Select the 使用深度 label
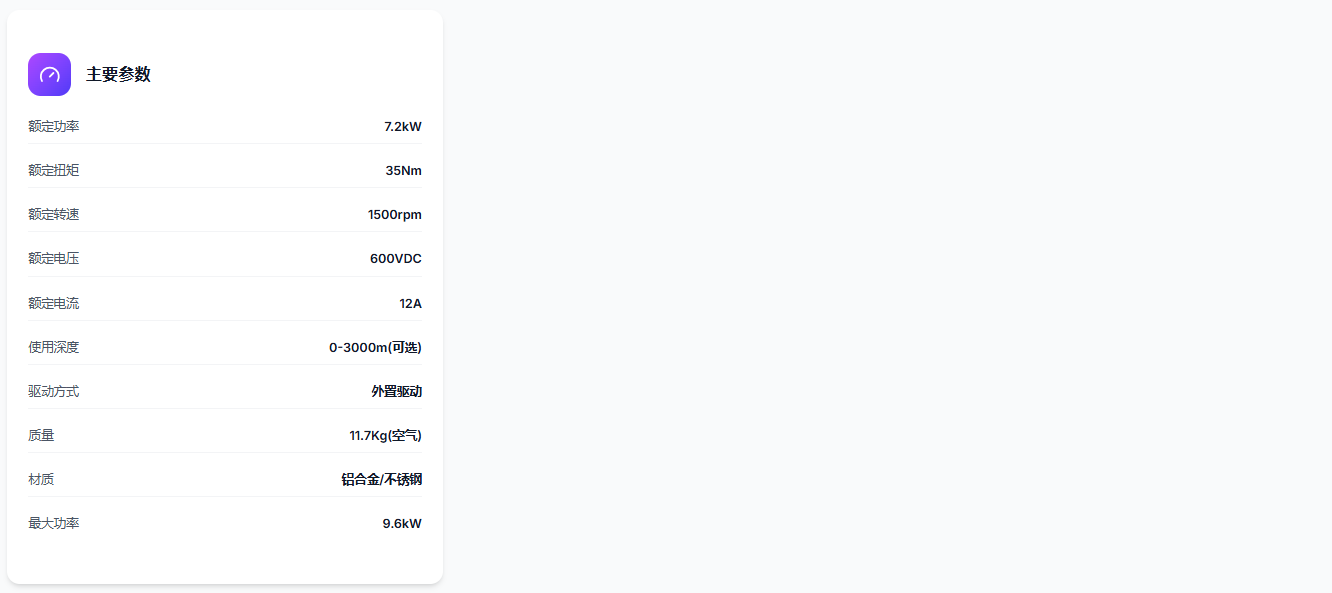 pos(54,348)
